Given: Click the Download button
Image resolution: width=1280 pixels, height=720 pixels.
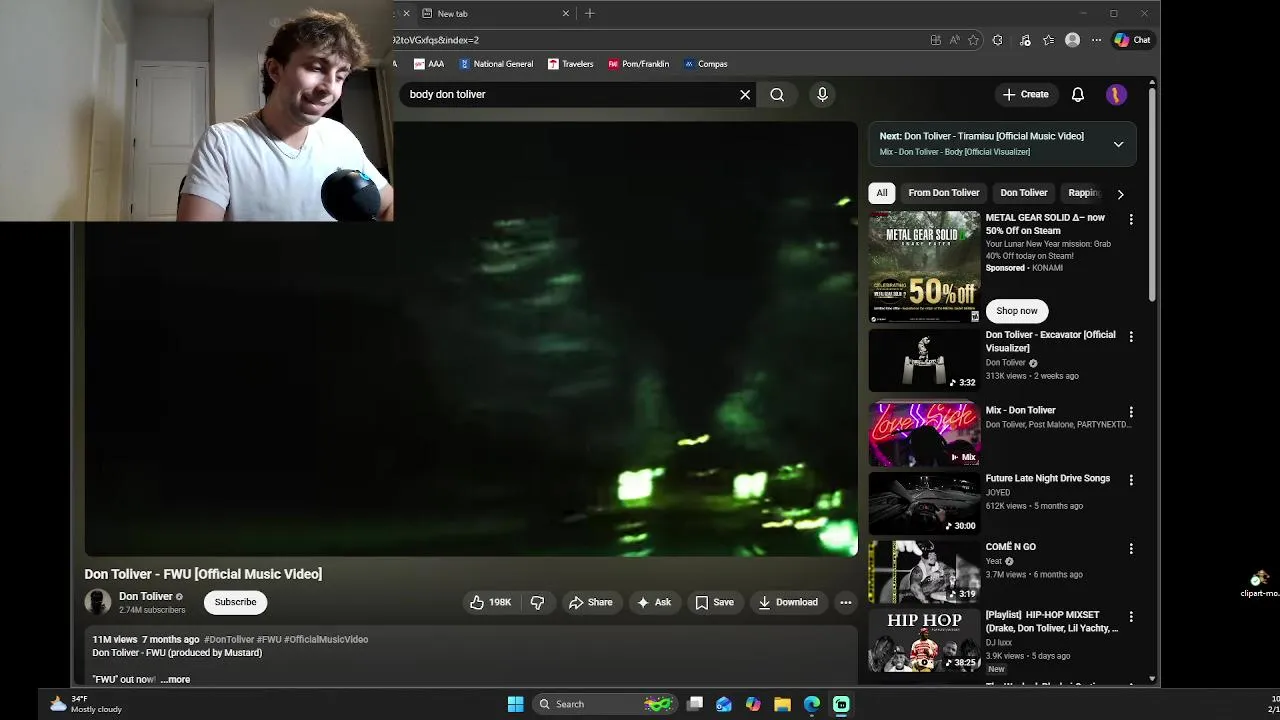Looking at the screenshot, I should click(788, 602).
